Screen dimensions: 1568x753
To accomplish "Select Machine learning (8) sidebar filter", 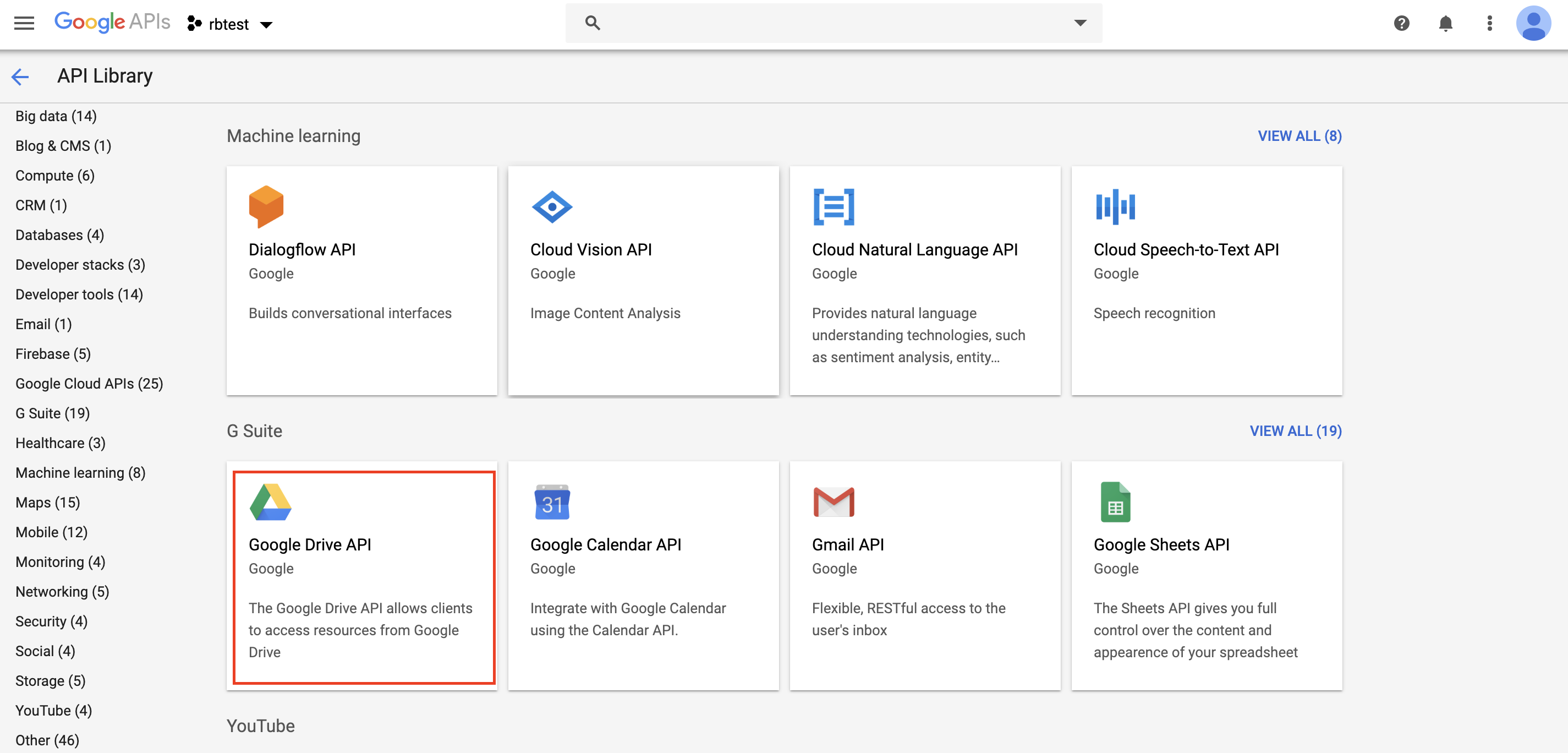I will click(x=80, y=473).
